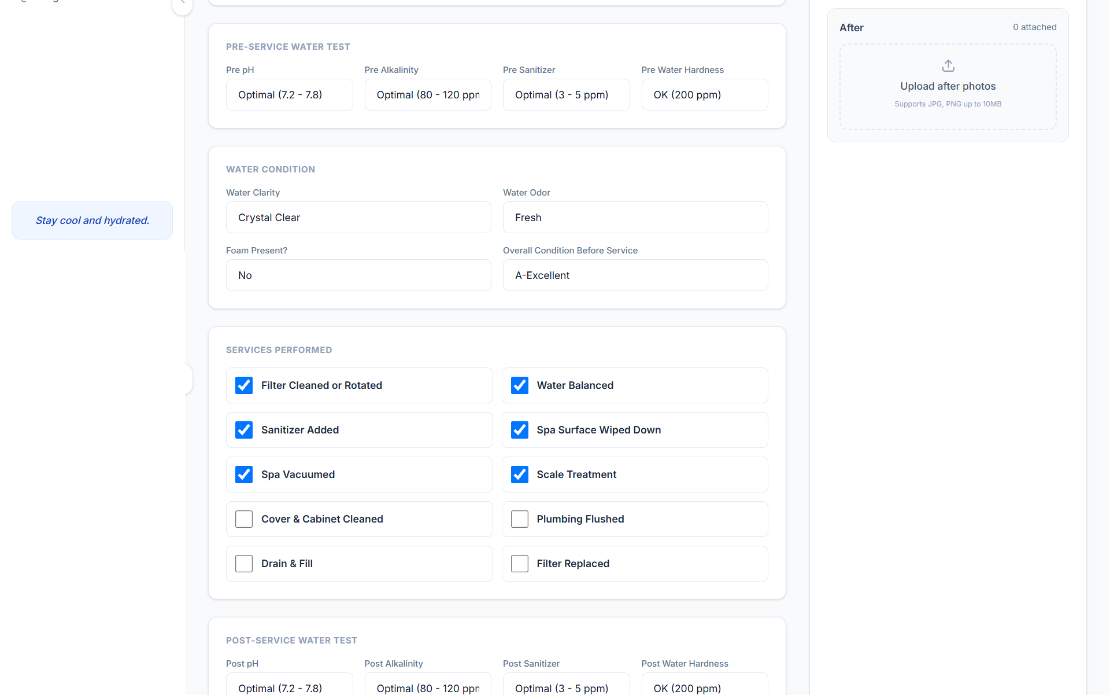Open Post pH dropdown

[x=289, y=684]
